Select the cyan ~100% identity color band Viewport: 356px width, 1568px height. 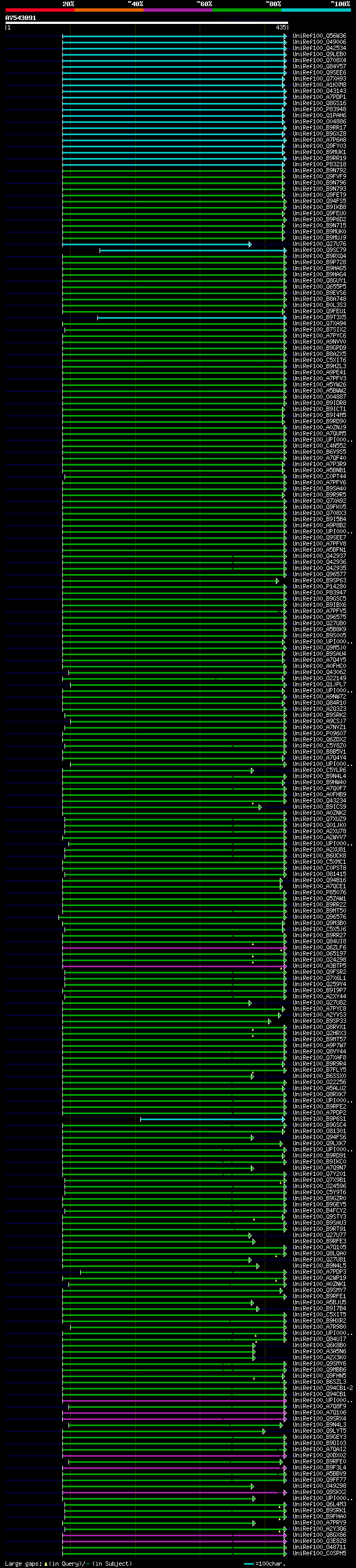[317, 11]
